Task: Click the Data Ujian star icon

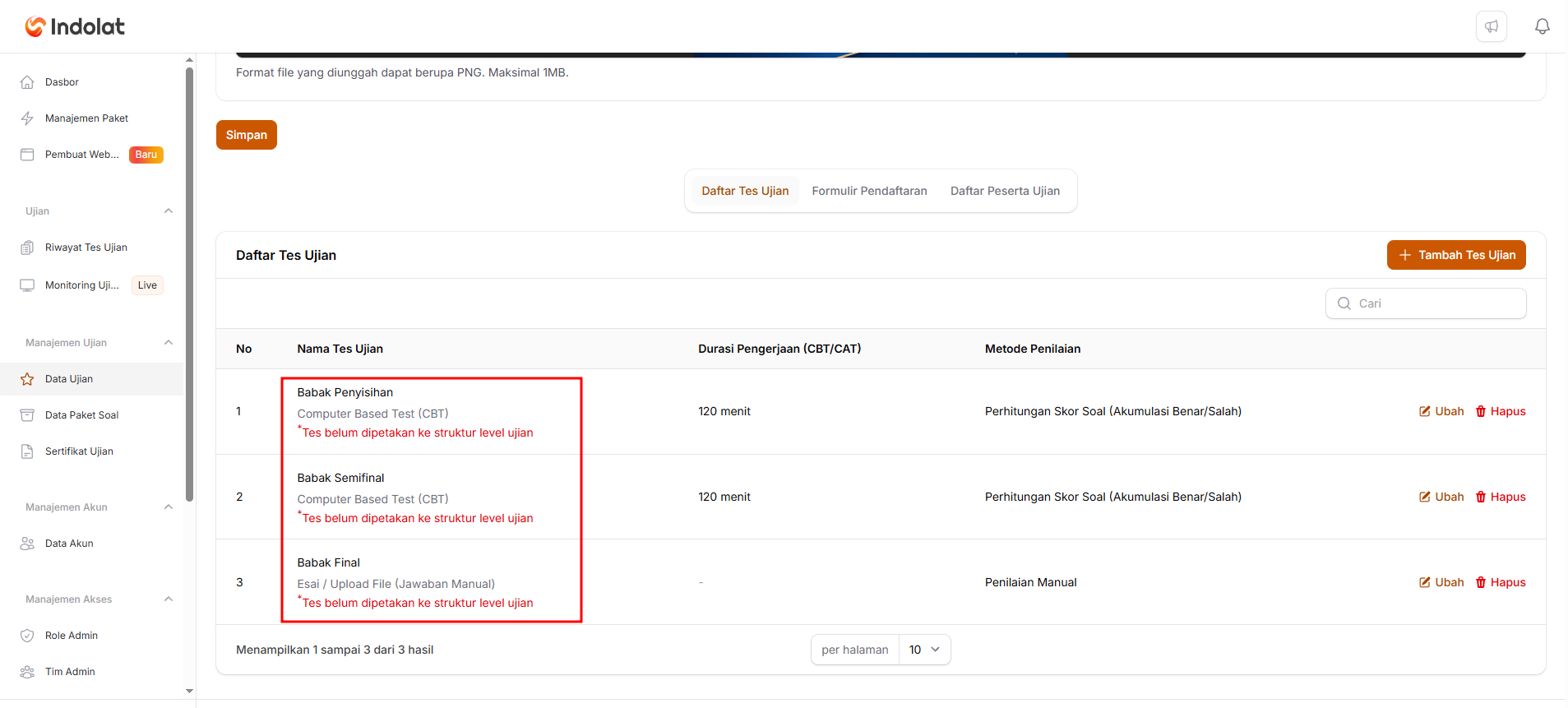Action: pyautogui.click(x=27, y=379)
